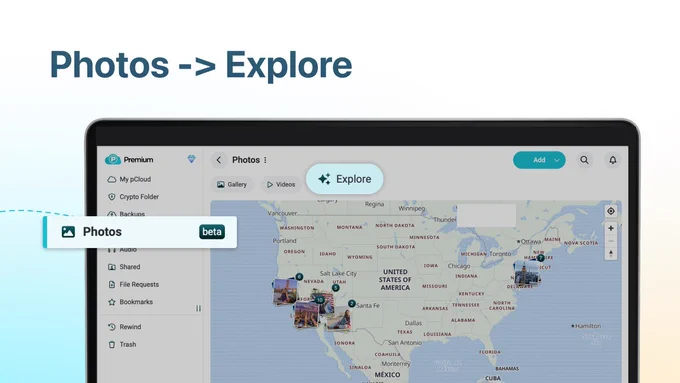Zoom out the map with minus button
Image resolution: width=680 pixels, height=383 pixels.
point(611,241)
